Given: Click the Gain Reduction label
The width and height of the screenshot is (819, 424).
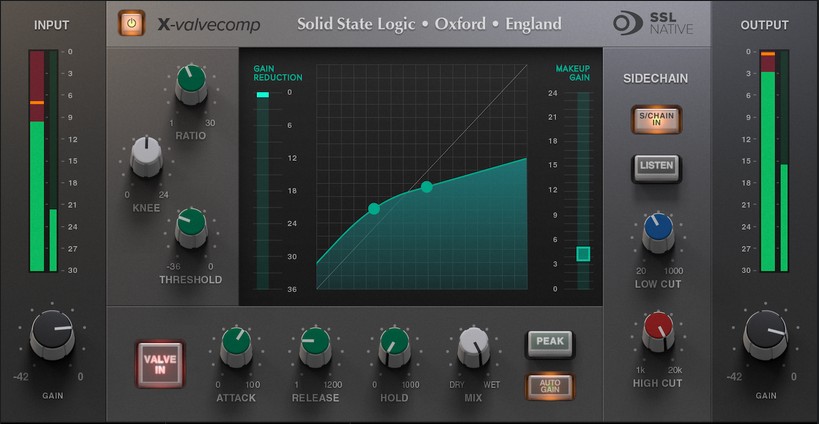Looking at the screenshot, I should (278, 73).
